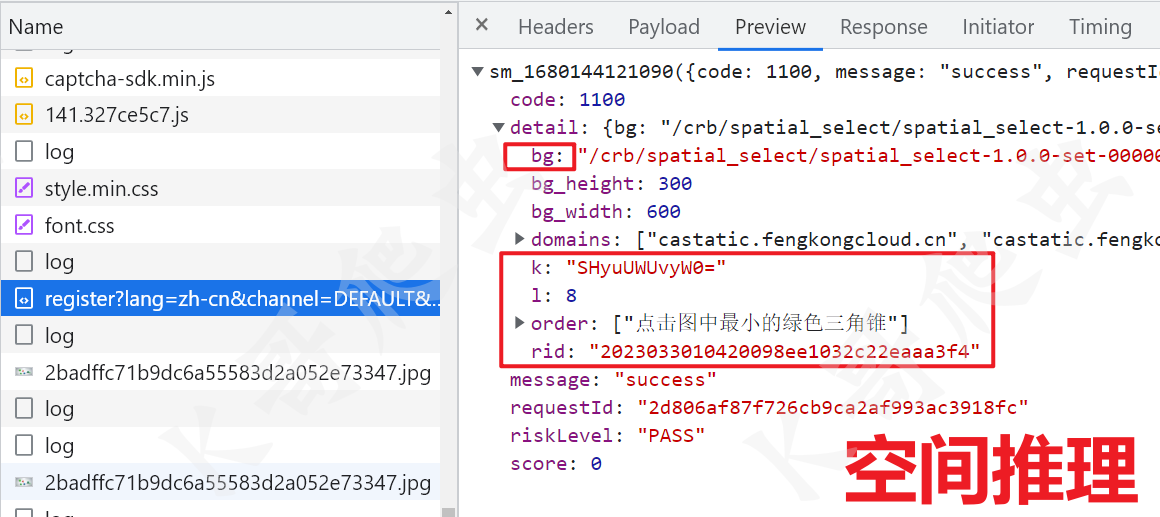Click the code: 1100 property
The image size is (1160, 517).
(567, 100)
